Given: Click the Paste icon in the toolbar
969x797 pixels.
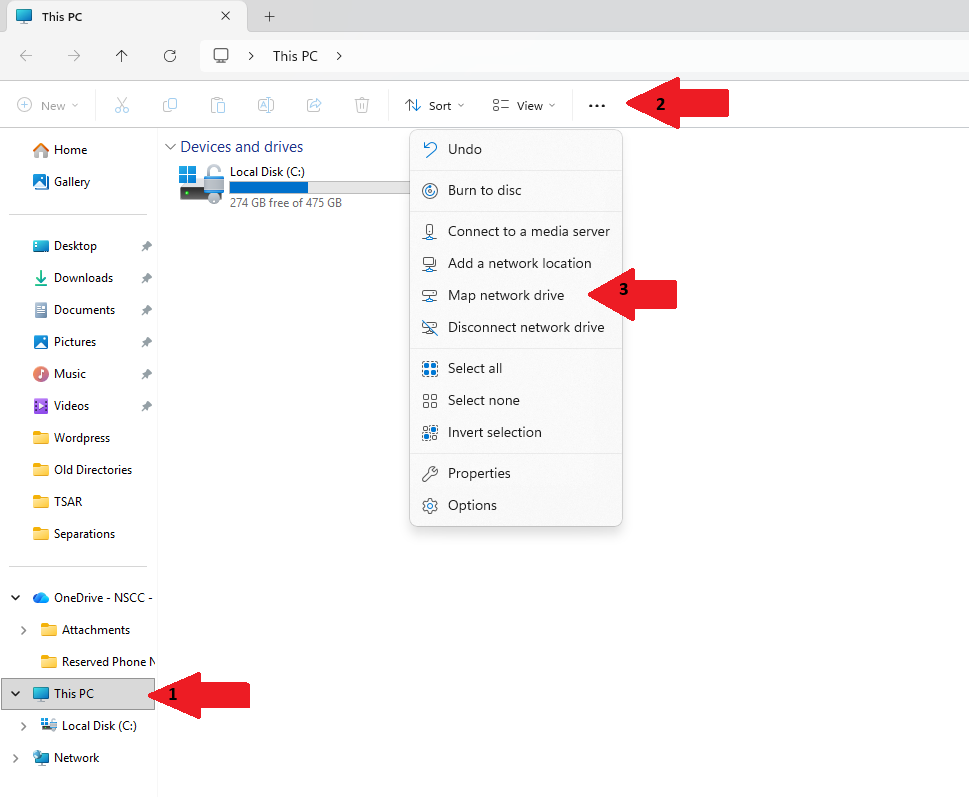Looking at the screenshot, I should (218, 104).
